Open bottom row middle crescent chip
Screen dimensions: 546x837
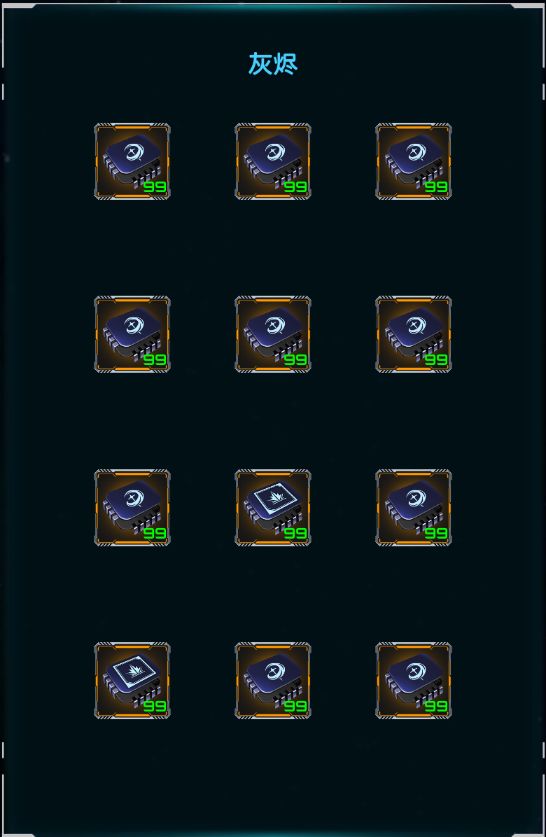(x=273, y=681)
